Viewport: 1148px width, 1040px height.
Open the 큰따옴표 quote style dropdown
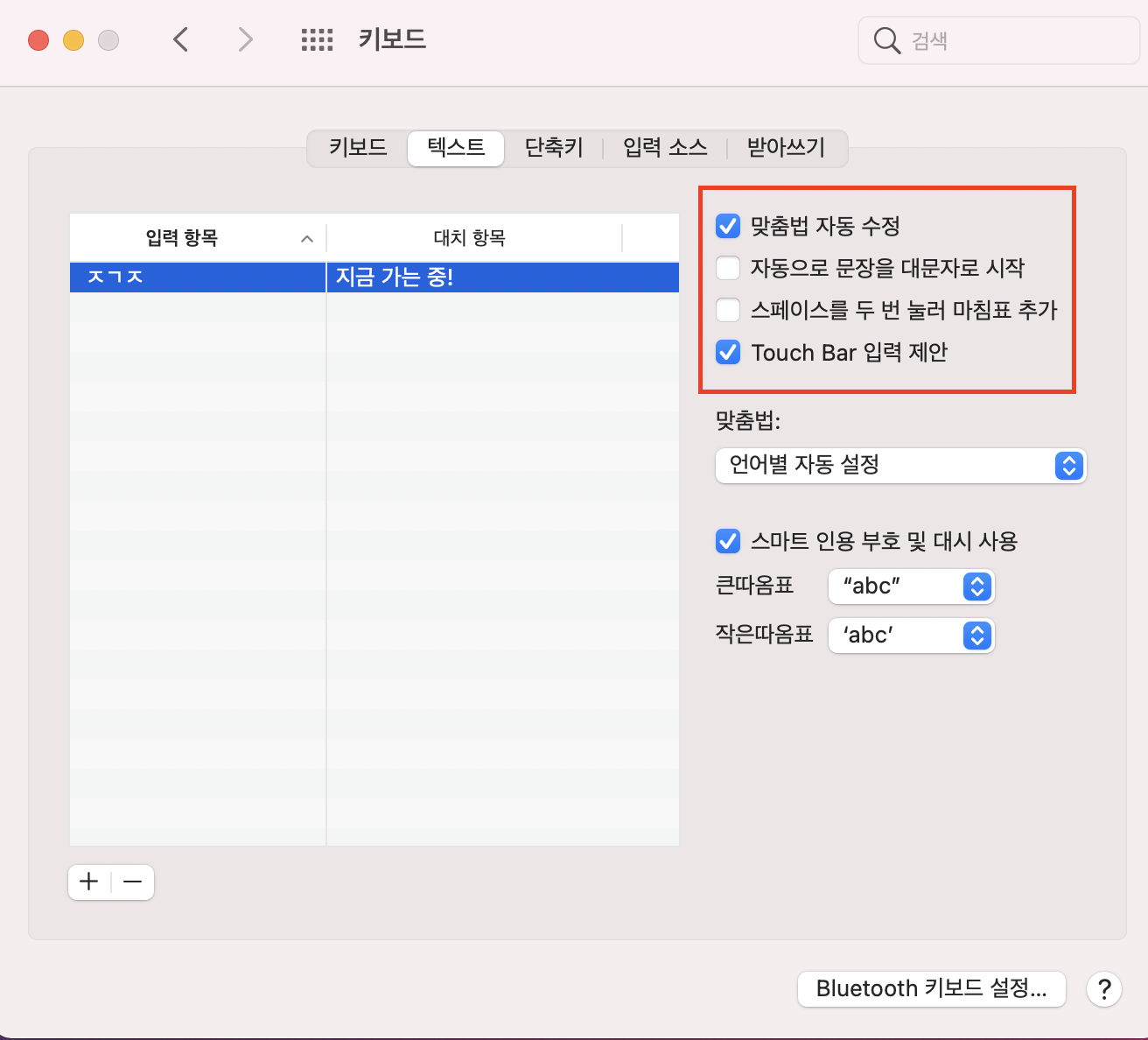pos(911,586)
